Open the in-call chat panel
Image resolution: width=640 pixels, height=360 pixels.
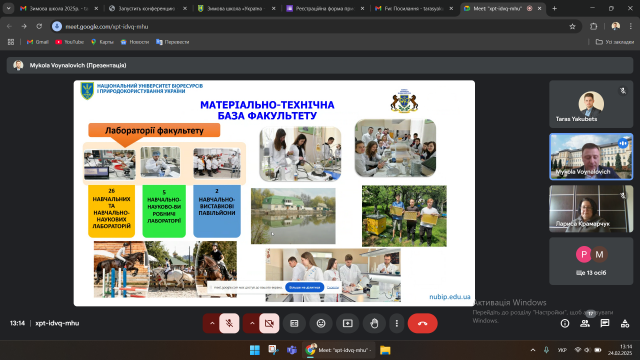(605, 323)
